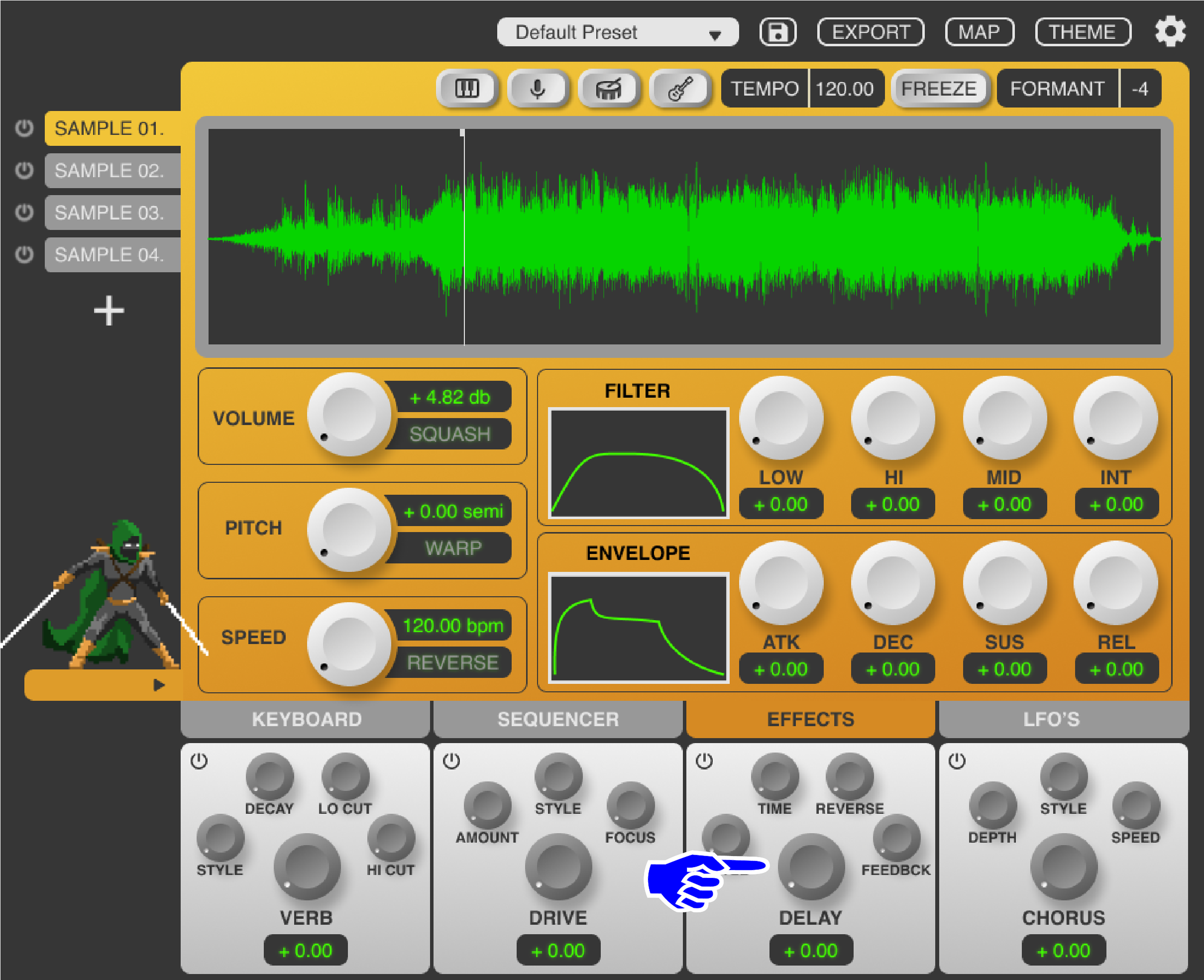The height and width of the screenshot is (980, 1204).
Task: Click the envelope ATK knob
Action: [781, 583]
